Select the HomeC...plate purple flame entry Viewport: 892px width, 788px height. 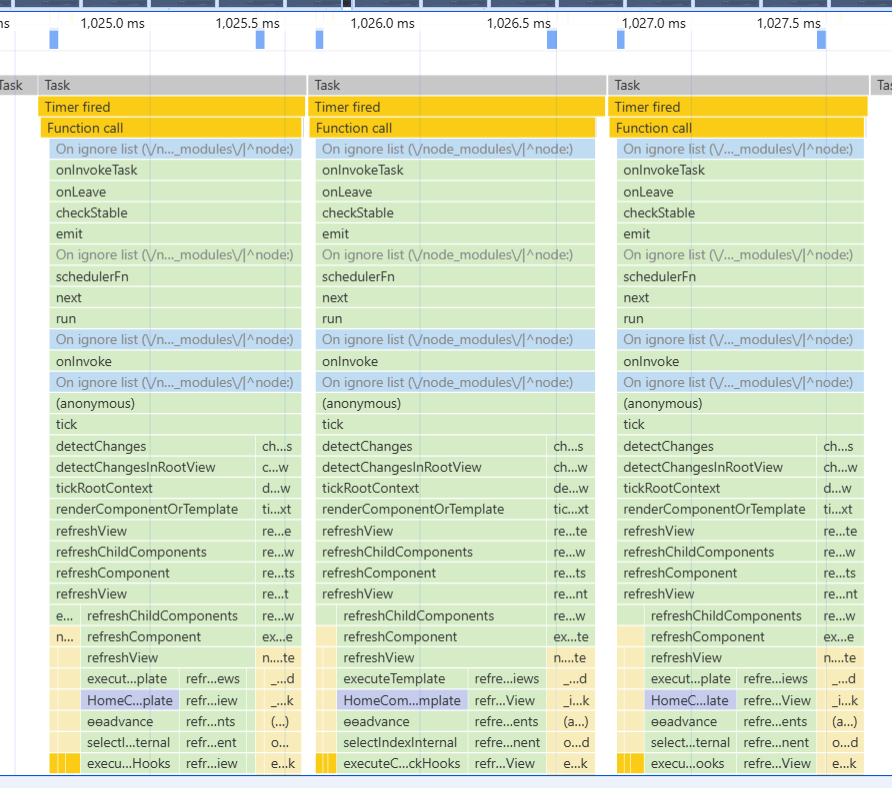pos(130,700)
